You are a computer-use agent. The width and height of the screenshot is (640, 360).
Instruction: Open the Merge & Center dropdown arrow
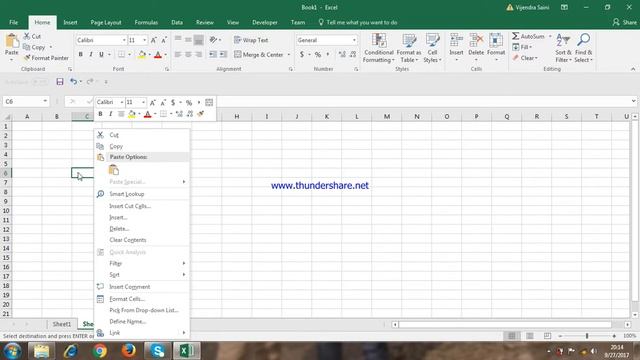tap(289, 54)
